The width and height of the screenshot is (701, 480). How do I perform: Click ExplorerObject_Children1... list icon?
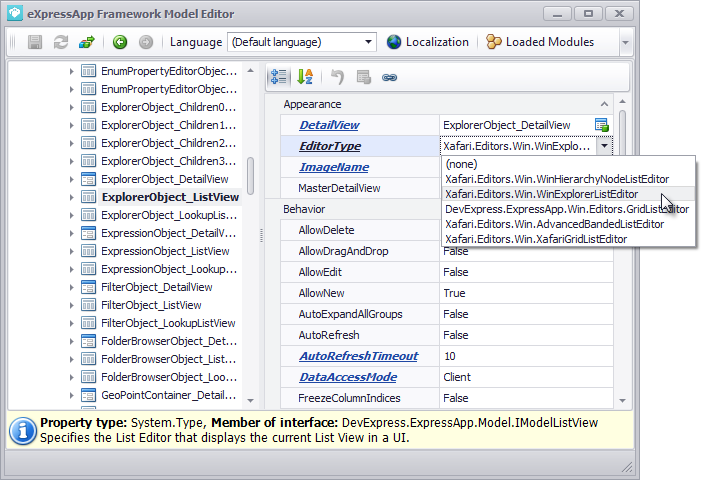tap(89, 125)
